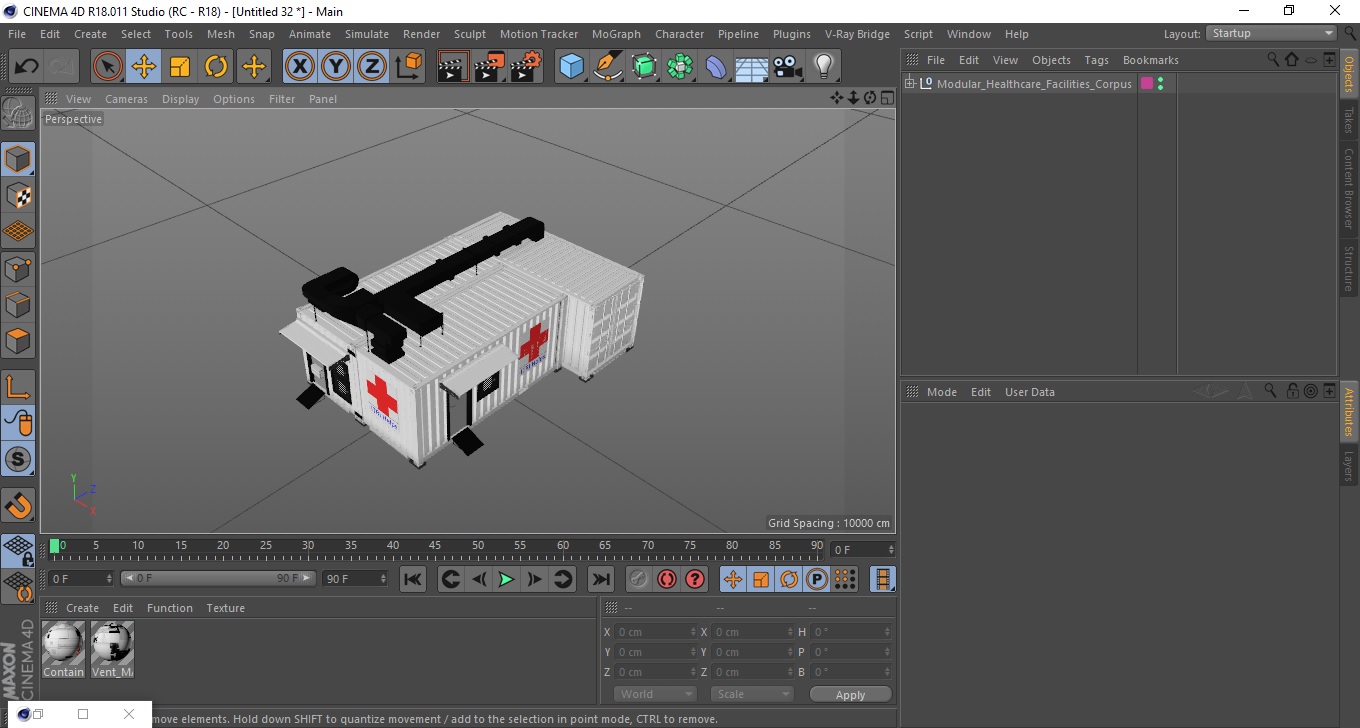Open the Array modeling objects icon
Viewport: 1360px width, 728px height.
pyautogui.click(x=680, y=67)
